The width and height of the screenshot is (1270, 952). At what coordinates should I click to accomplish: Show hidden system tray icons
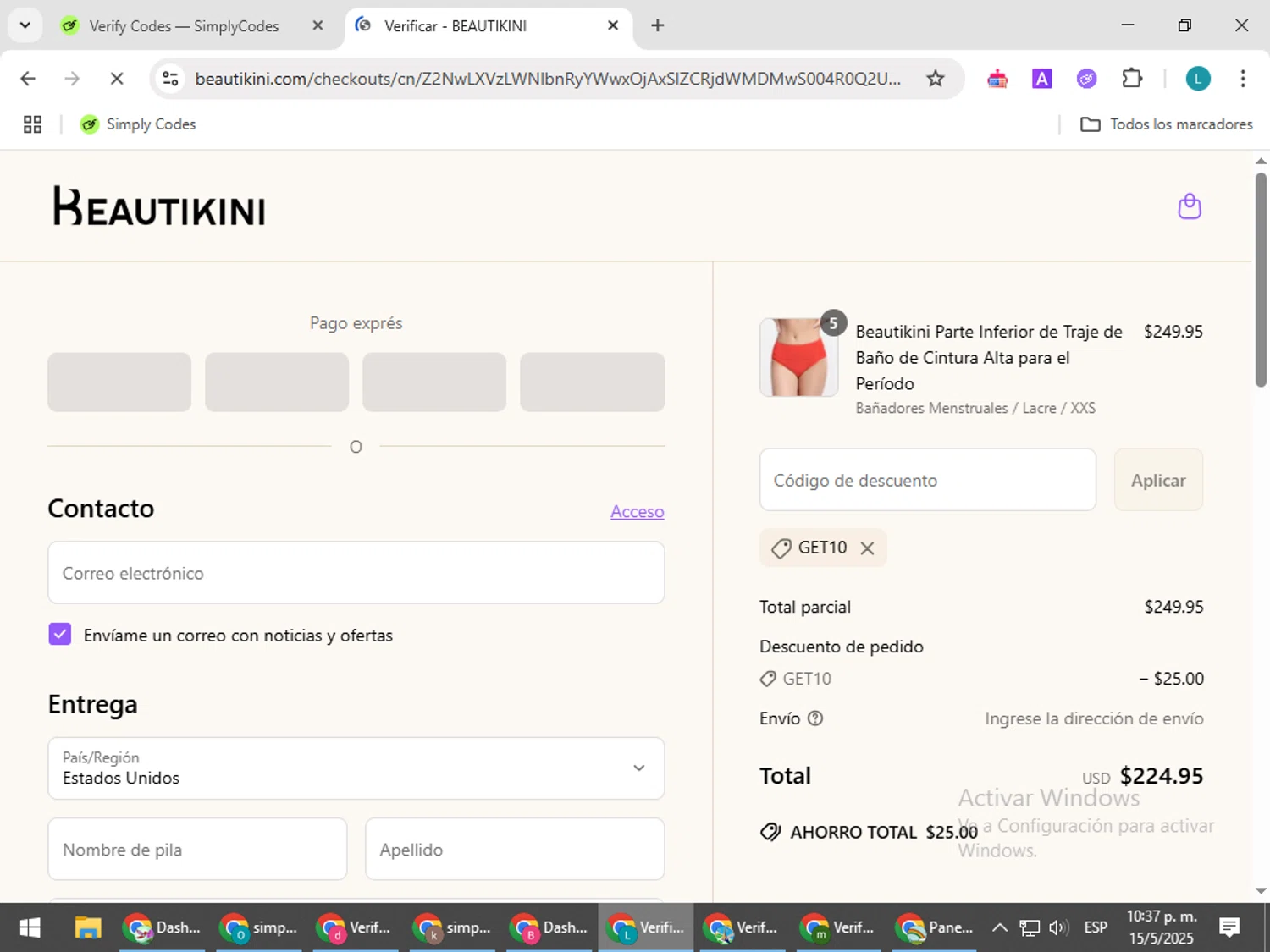pos(999,928)
